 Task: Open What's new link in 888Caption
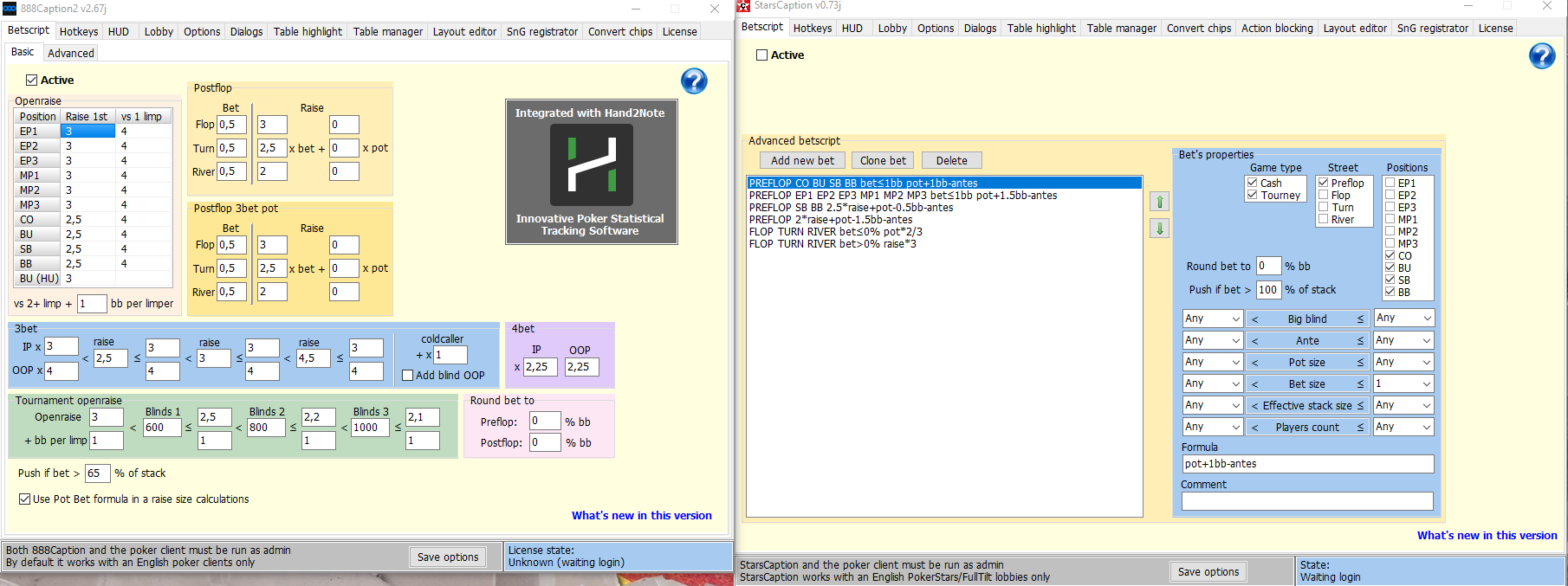coord(642,515)
